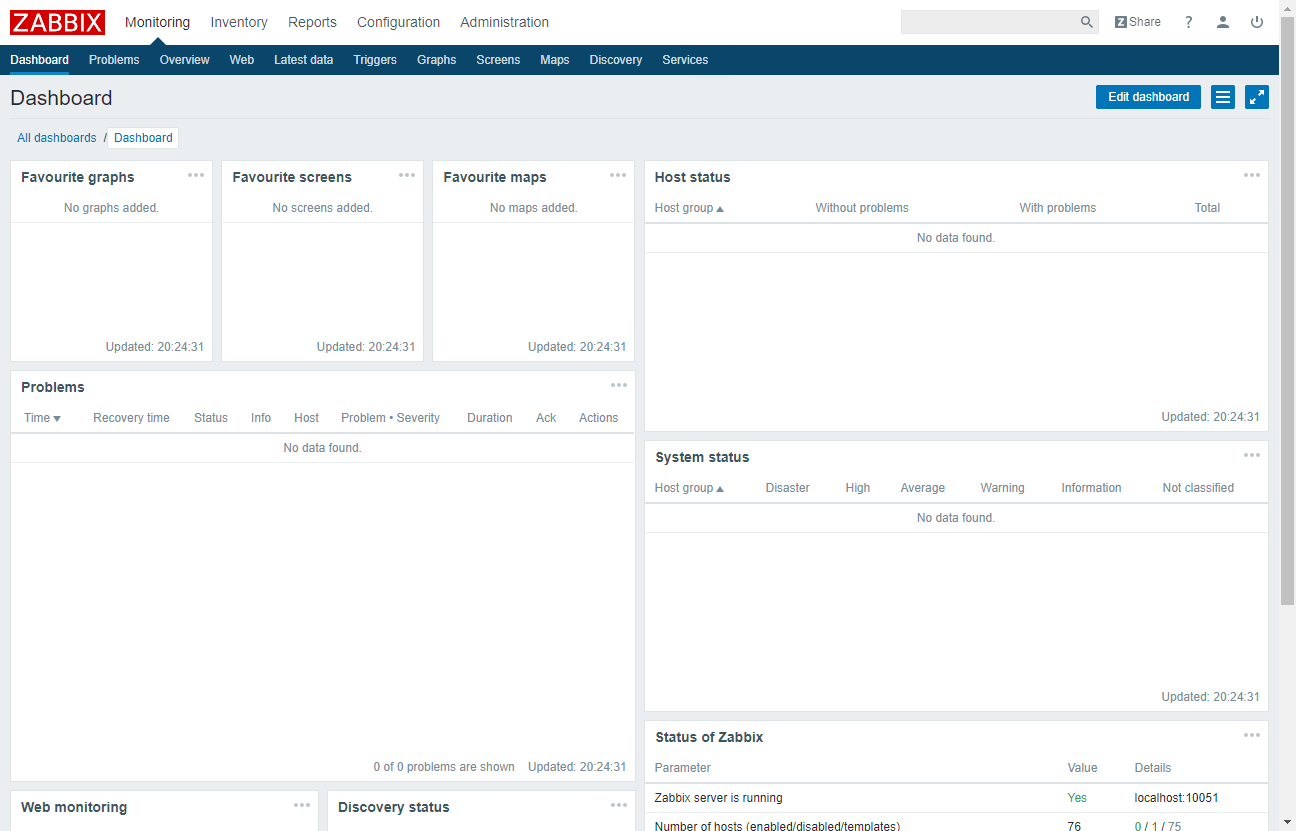Click the 'localhost:10051' details text
Viewport: 1296px width, 831px height.
click(x=1176, y=798)
